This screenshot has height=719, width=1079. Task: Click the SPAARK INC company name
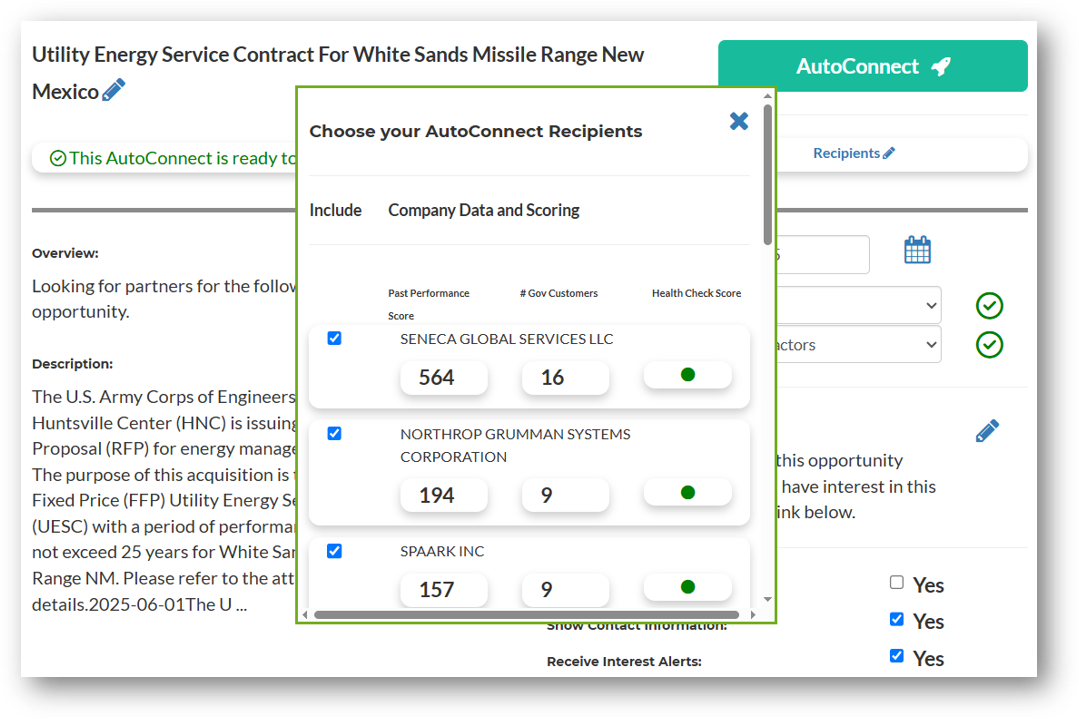coord(442,551)
